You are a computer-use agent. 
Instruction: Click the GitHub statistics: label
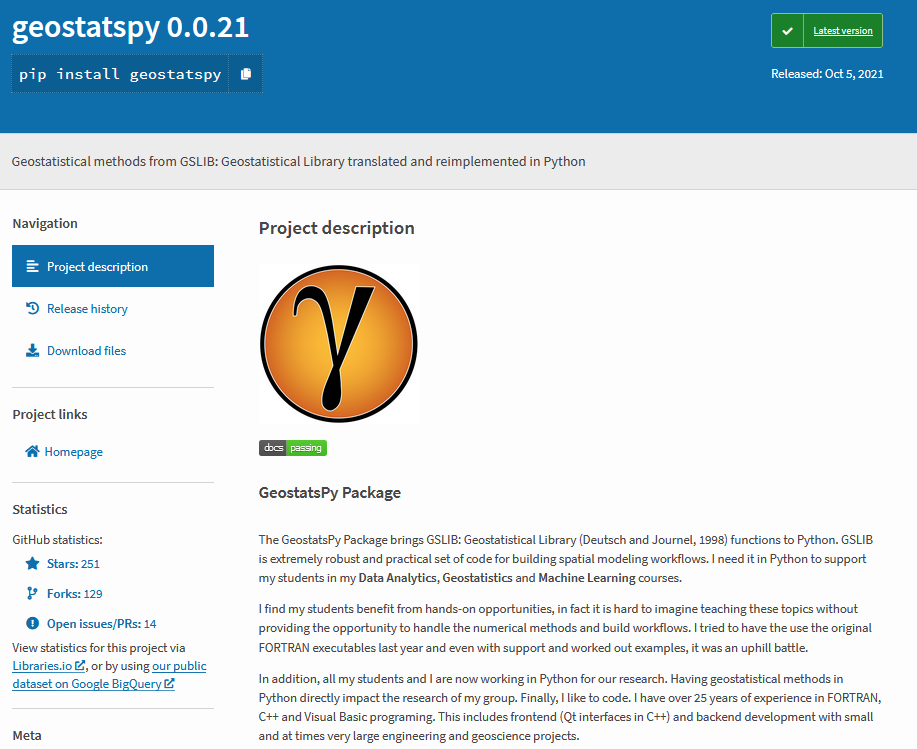57,540
